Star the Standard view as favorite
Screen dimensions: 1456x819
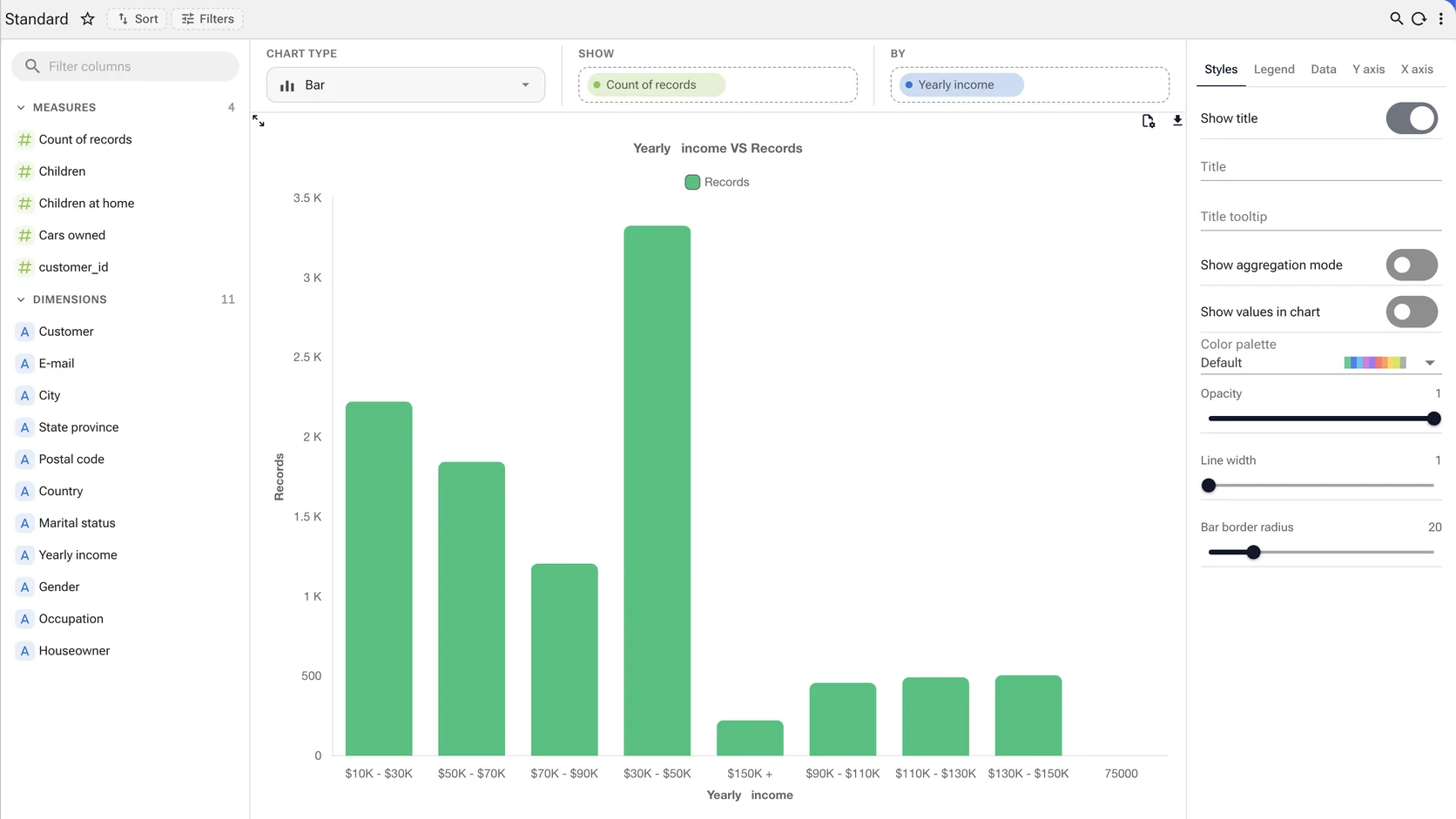87,18
